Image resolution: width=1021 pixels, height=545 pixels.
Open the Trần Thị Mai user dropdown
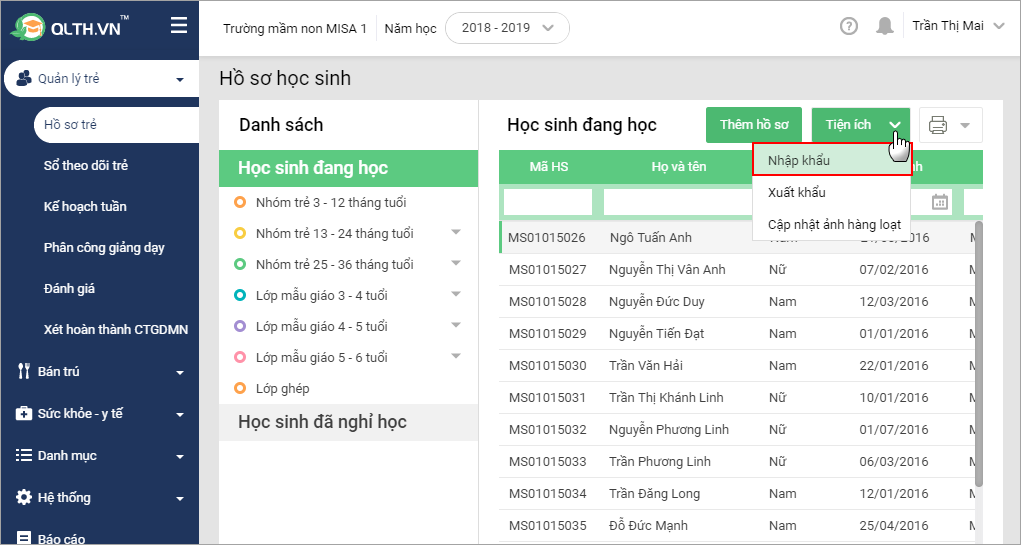[x=957, y=27]
